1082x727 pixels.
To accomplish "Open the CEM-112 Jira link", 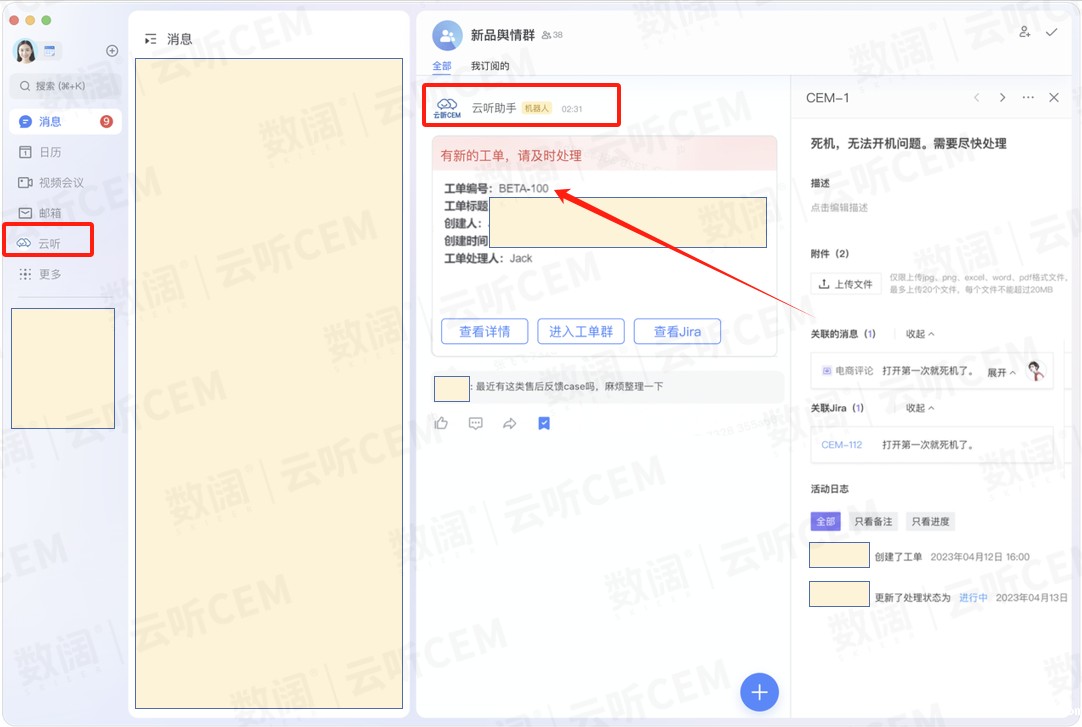I will pos(841,445).
